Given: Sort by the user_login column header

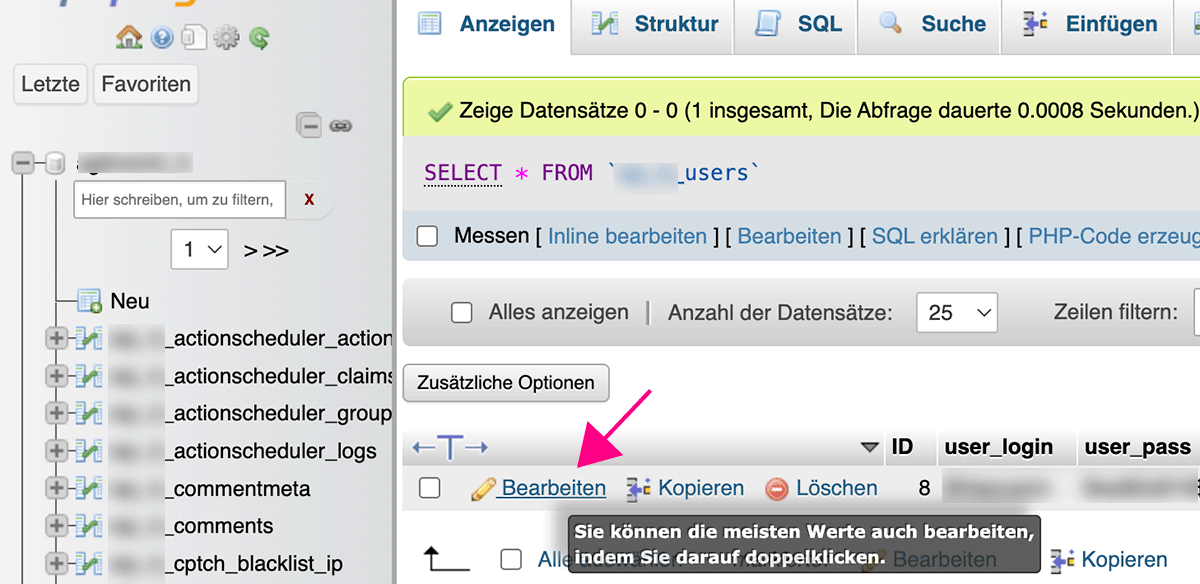Looking at the screenshot, I should (998, 447).
